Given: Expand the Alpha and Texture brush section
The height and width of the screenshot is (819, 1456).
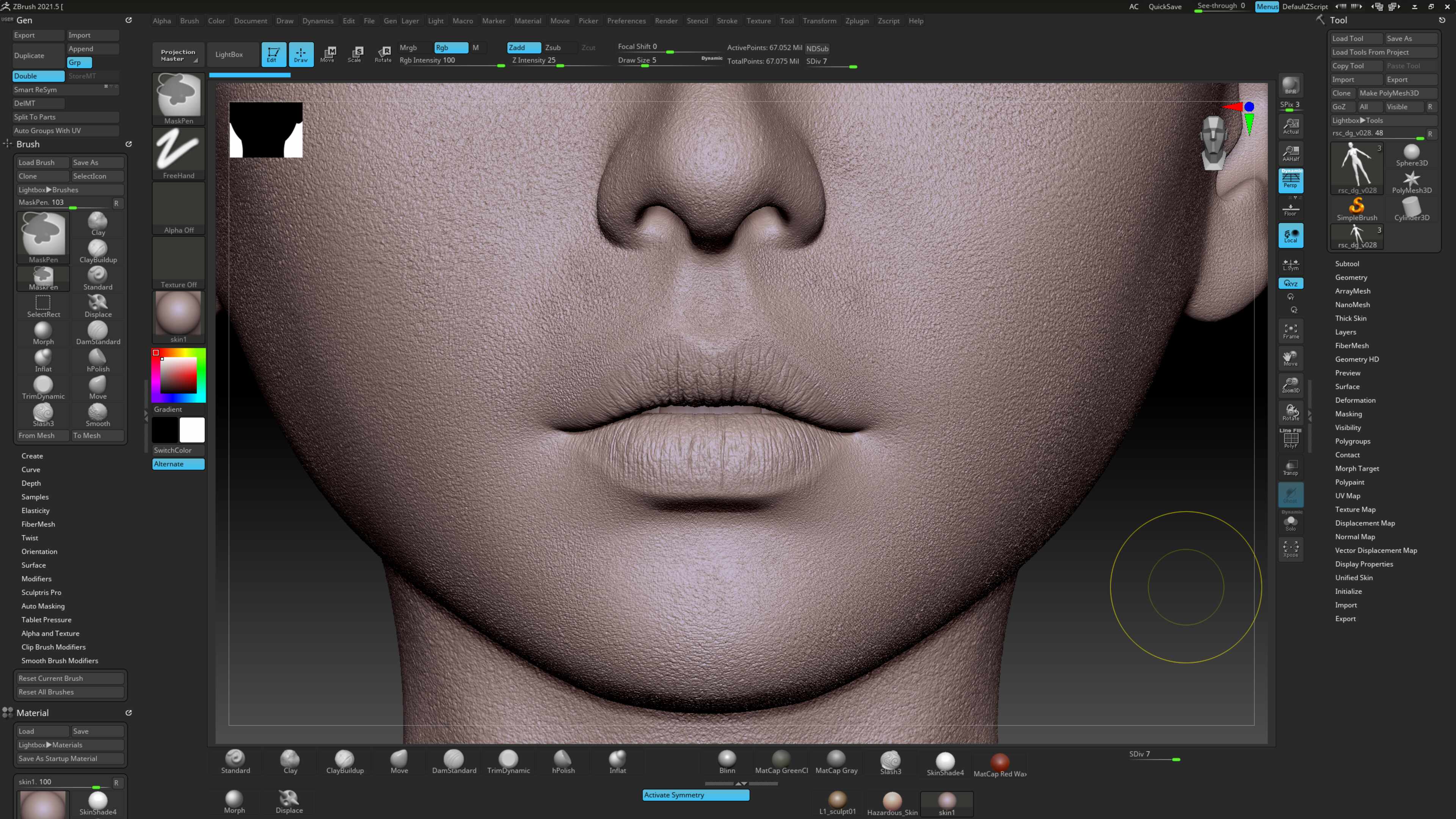Looking at the screenshot, I should [x=50, y=633].
